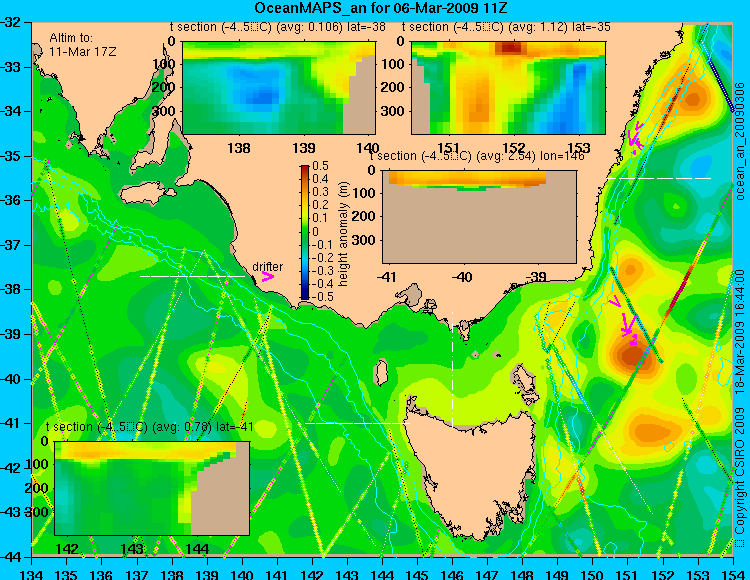Viewport: 750px width, 580px height.
Task: Click the 0.5 tick on the color bar
Action: click(320, 166)
